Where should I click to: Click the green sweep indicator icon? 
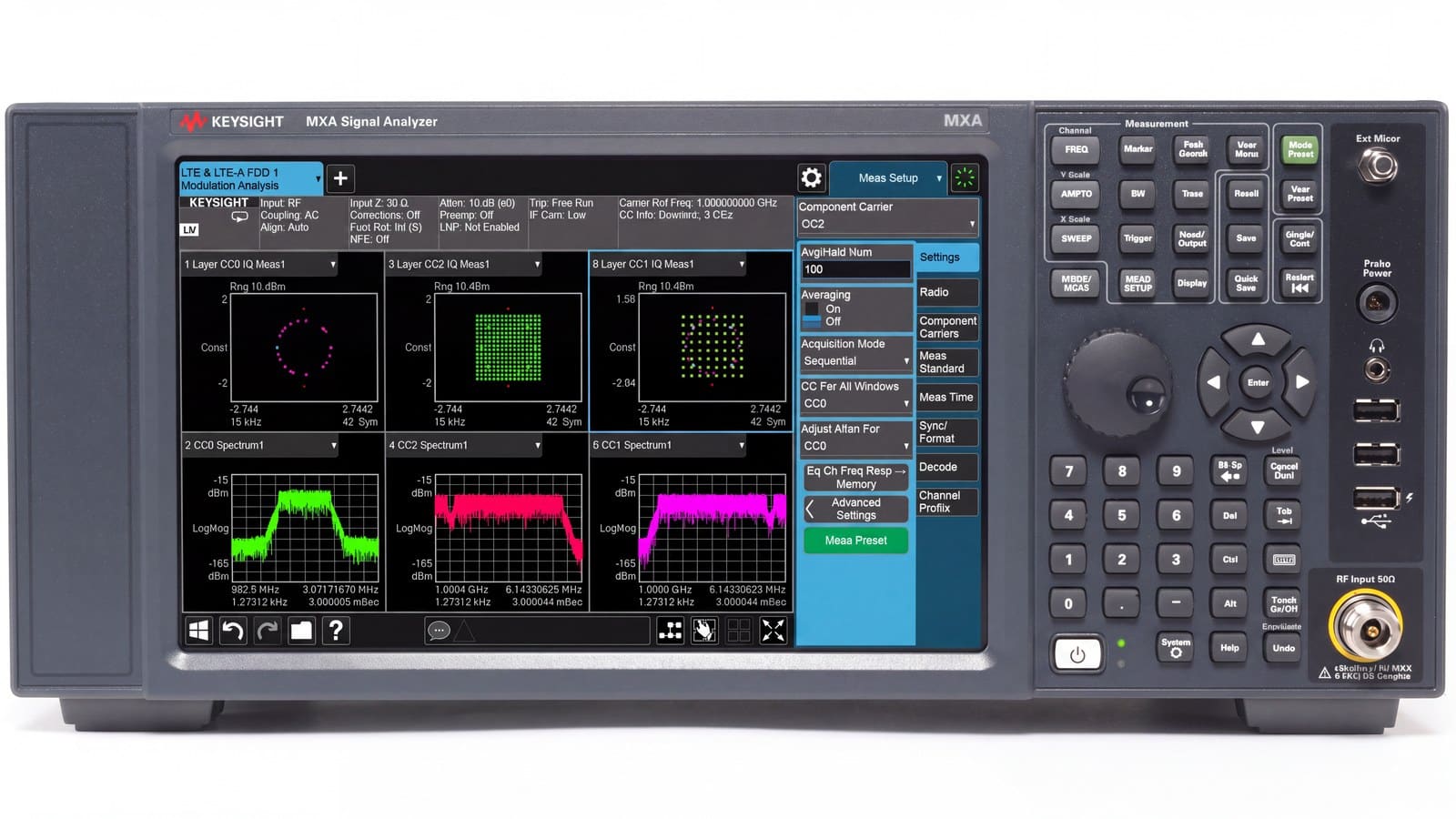(x=965, y=177)
